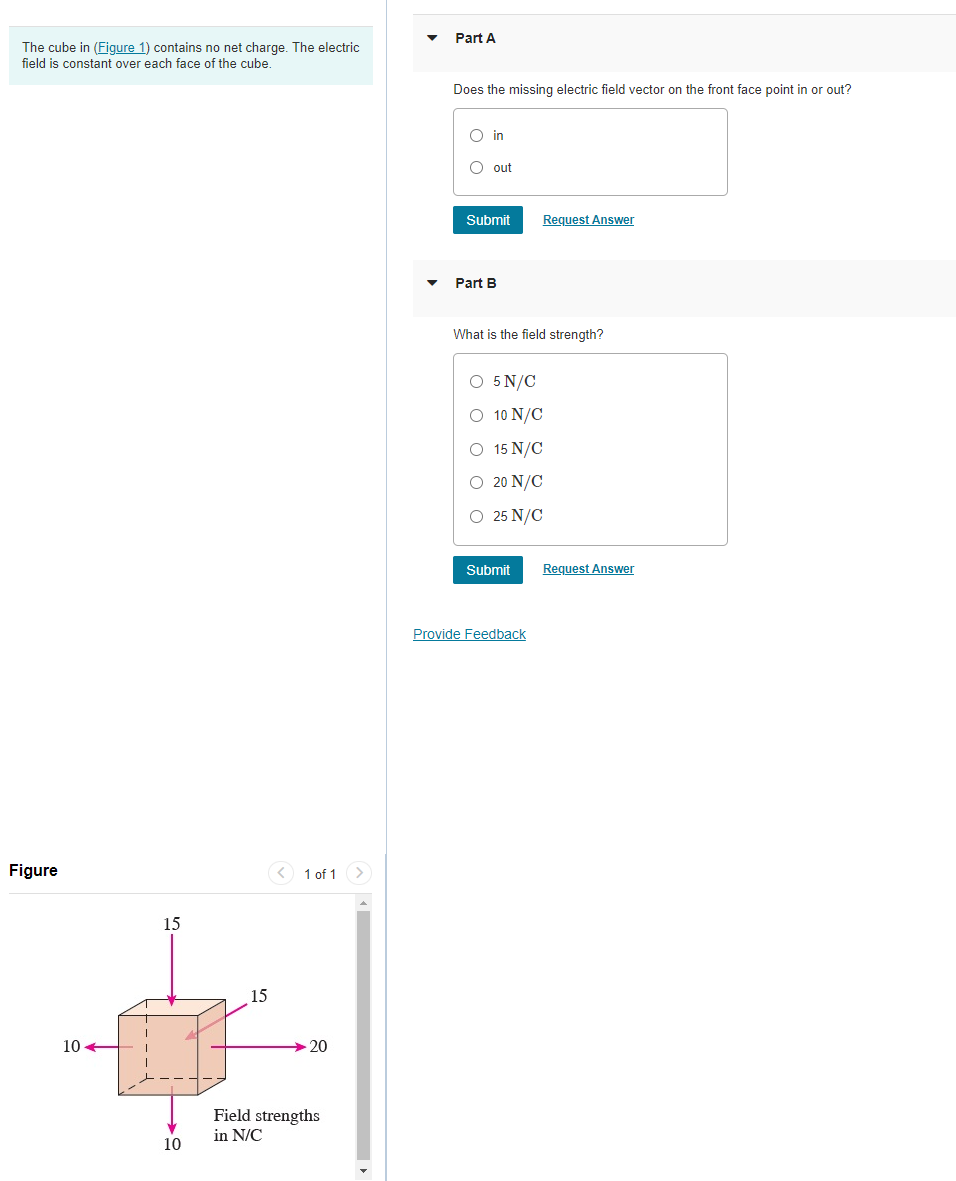
Task: Request Answer for Part A
Action: tap(587, 219)
